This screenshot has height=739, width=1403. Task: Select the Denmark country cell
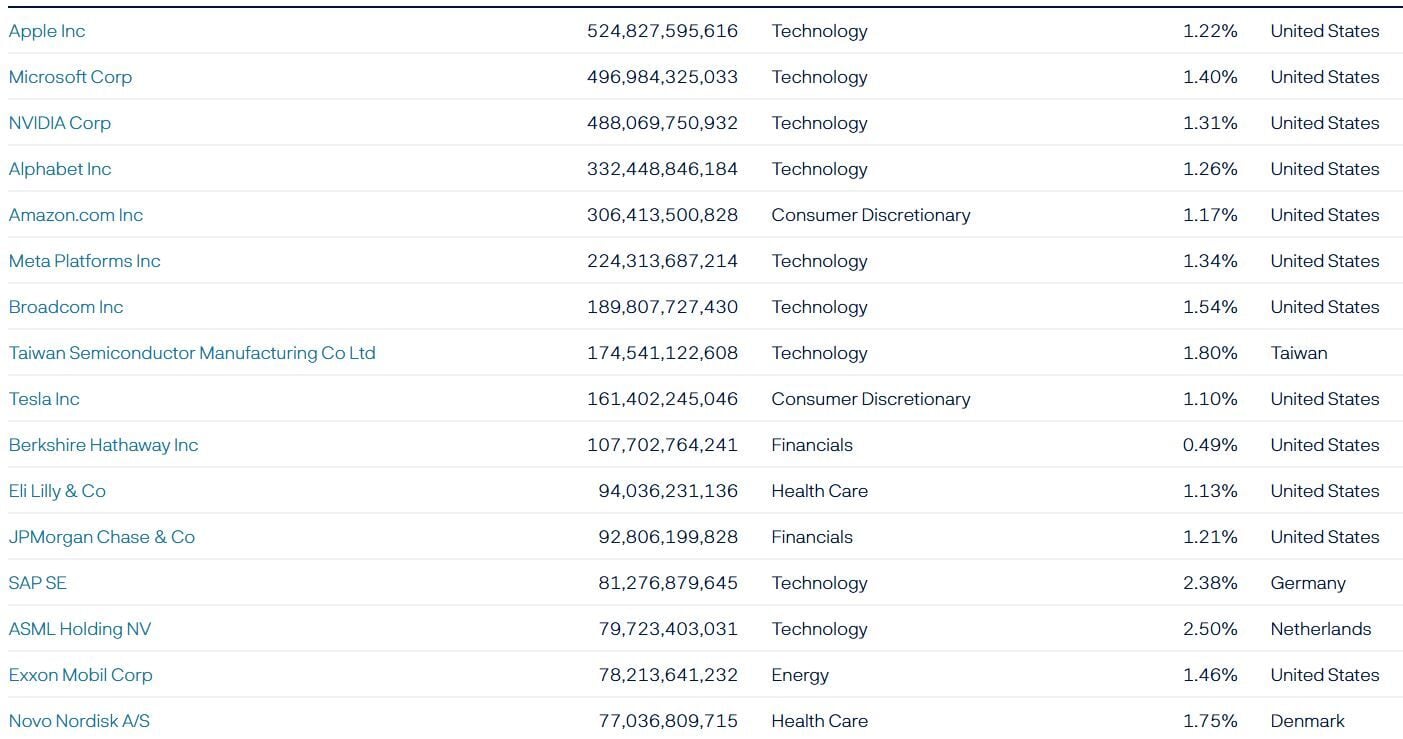pyautogui.click(x=1308, y=721)
